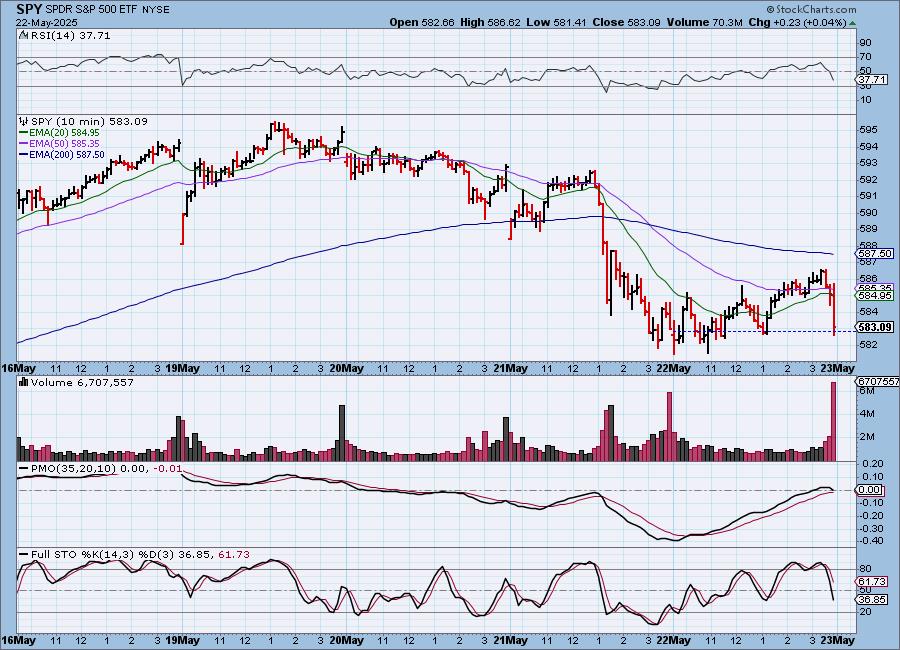The image size is (900, 650).
Task: Click the boxed 584.95 tag on the price axis
Action: pyautogui.click(x=875, y=296)
